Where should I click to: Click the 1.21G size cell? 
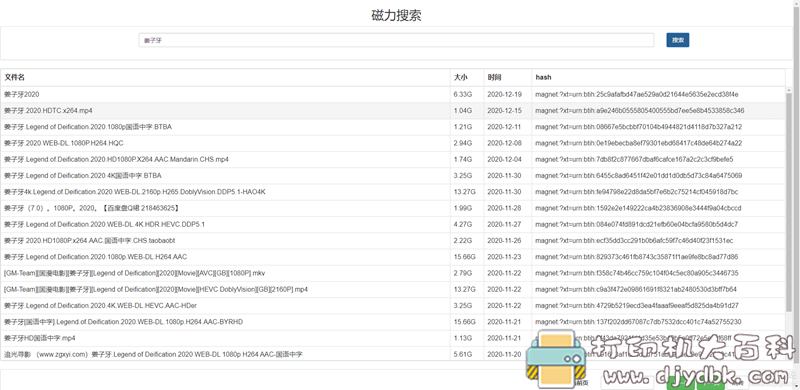pos(463,127)
